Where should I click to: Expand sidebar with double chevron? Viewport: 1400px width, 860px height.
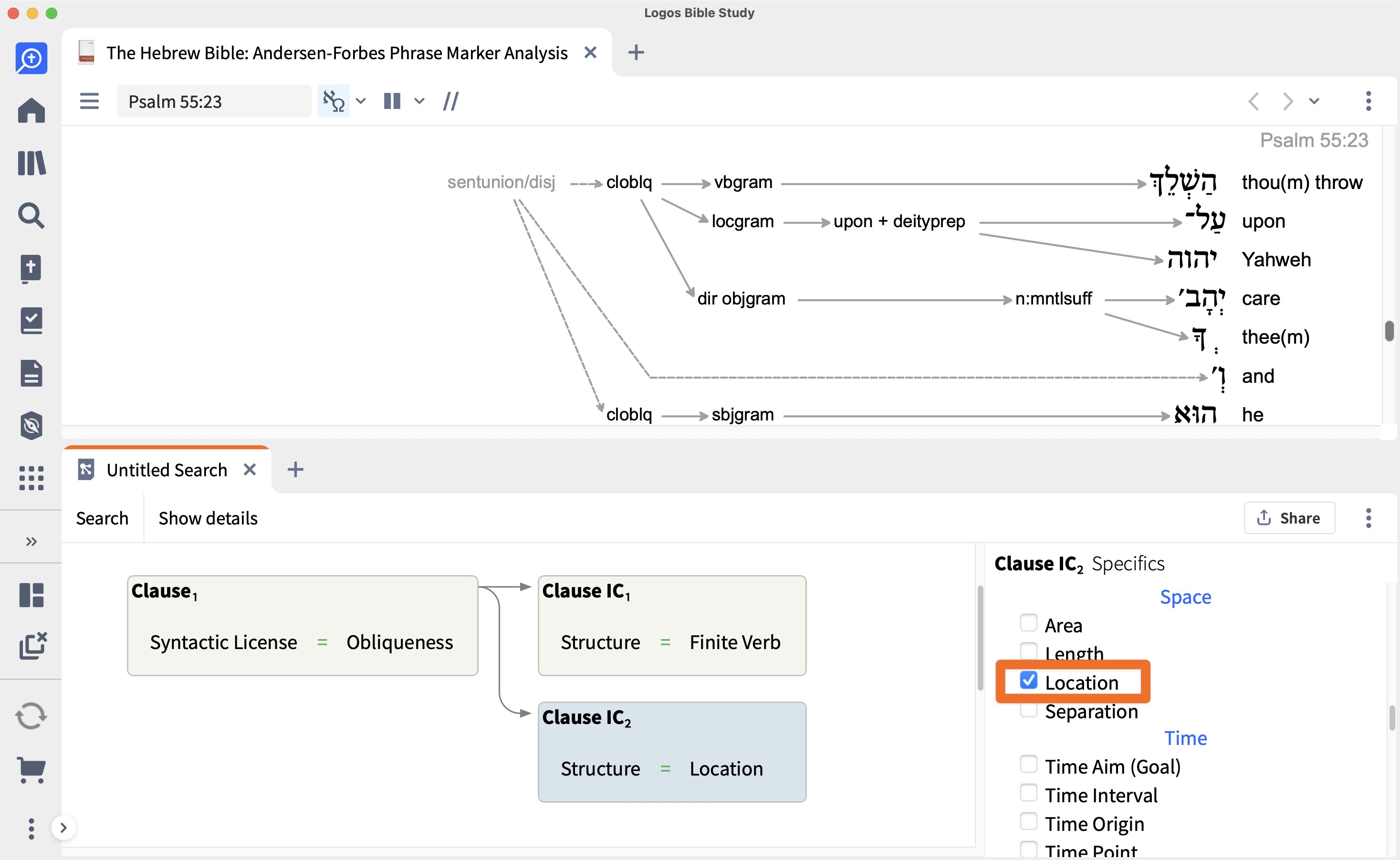click(x=31, y=541)
